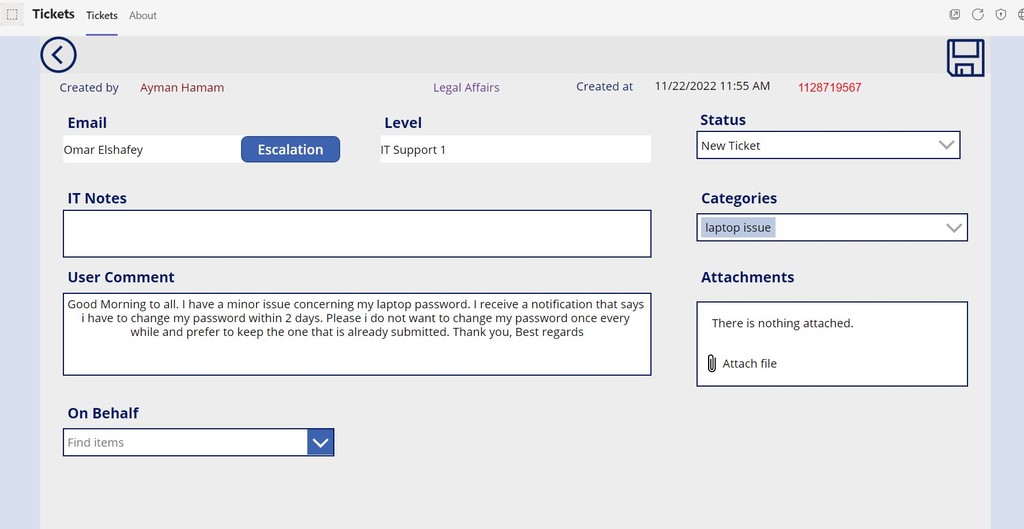
Task: Select the laptop issue category tag
Action: 738,228
